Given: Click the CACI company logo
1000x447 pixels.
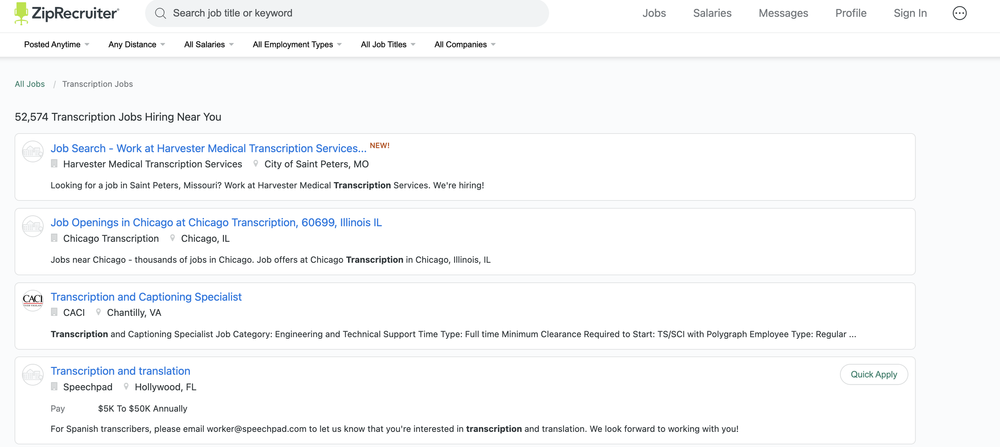Looking at the screenshot, I should (33, 300).
